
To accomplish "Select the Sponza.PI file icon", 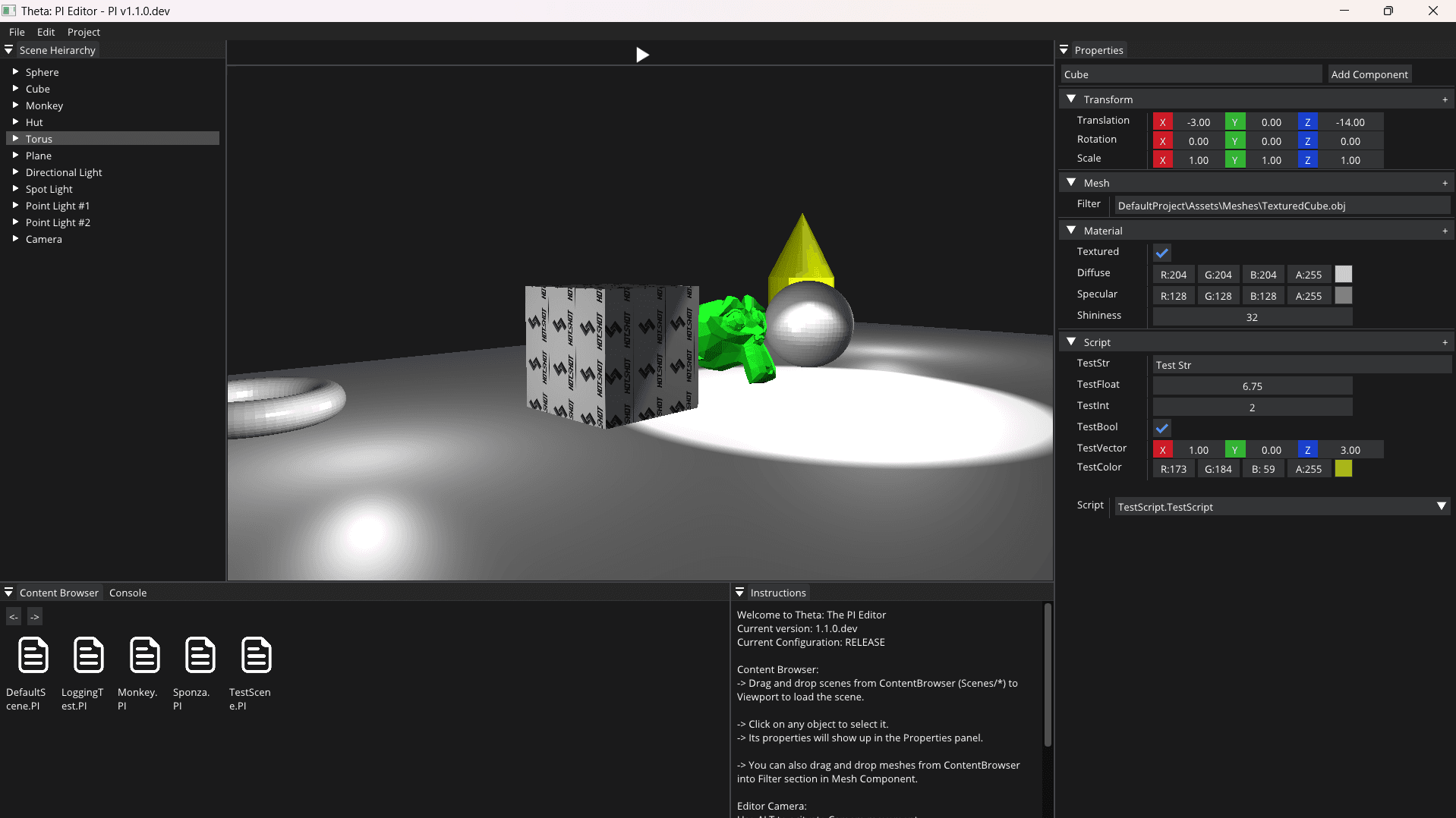I will 200,655.
